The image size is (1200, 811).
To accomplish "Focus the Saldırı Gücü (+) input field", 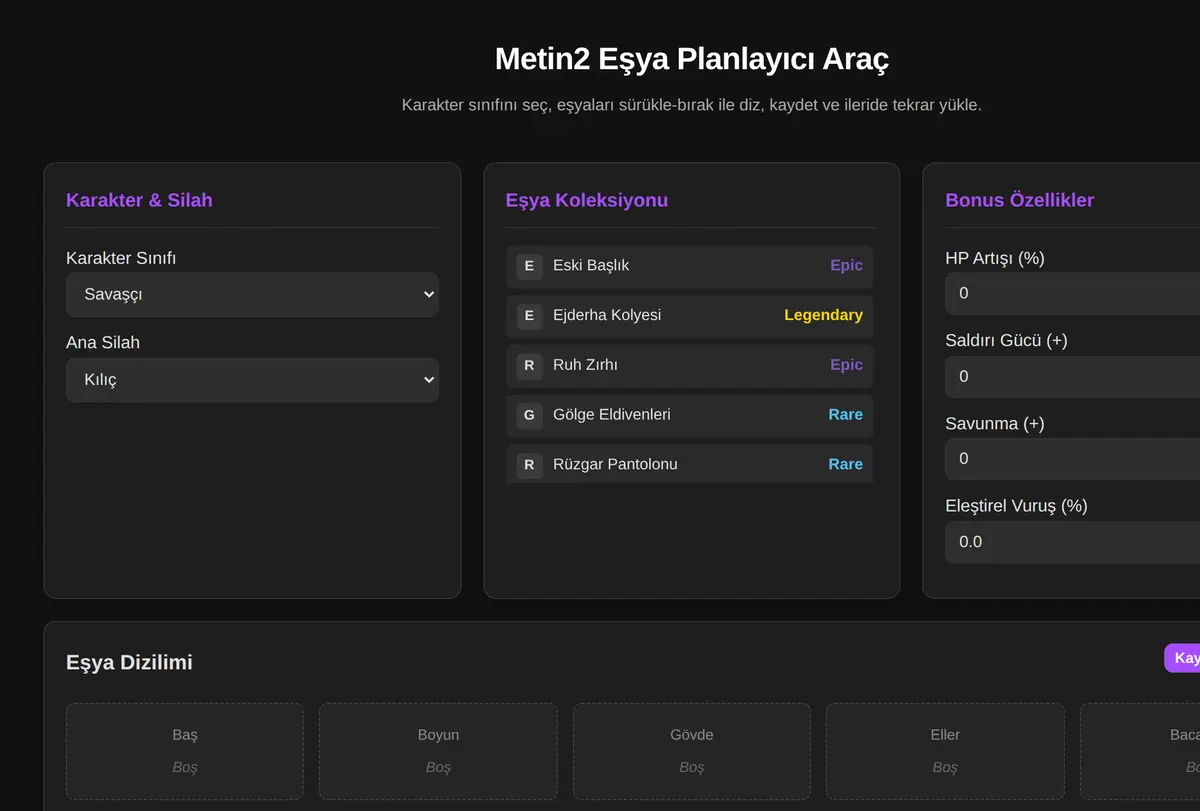I will coord(1072,376).
